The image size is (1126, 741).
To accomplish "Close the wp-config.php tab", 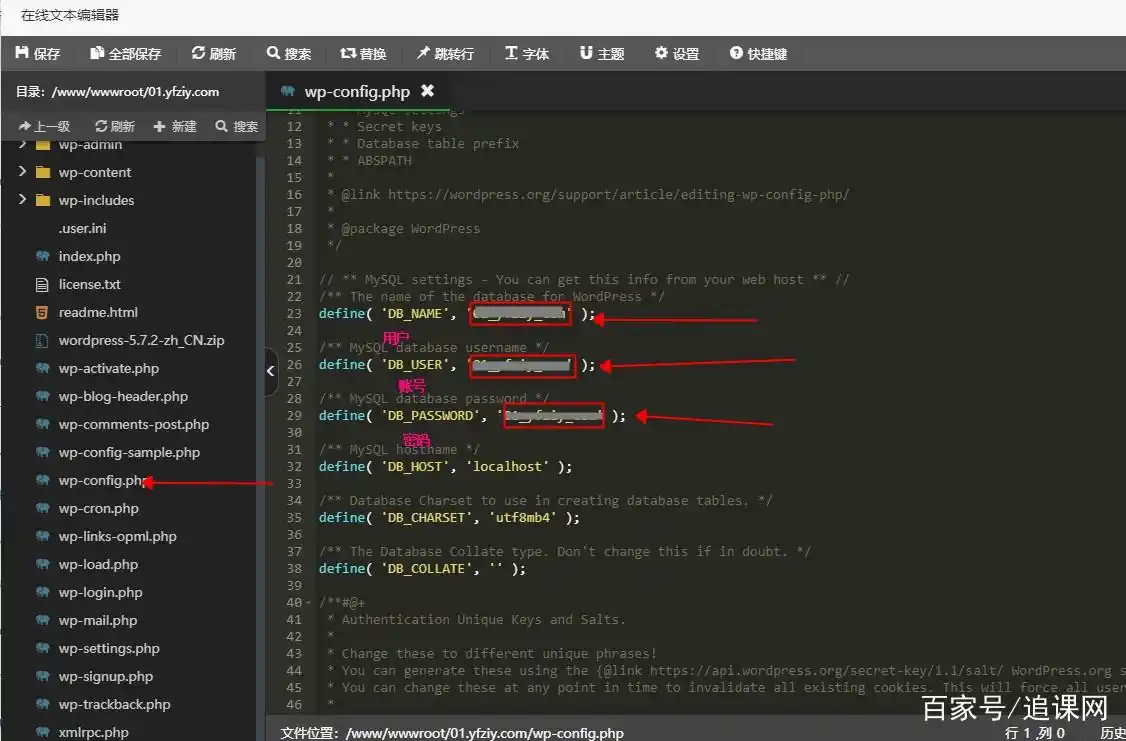I will tap(428, 91).
